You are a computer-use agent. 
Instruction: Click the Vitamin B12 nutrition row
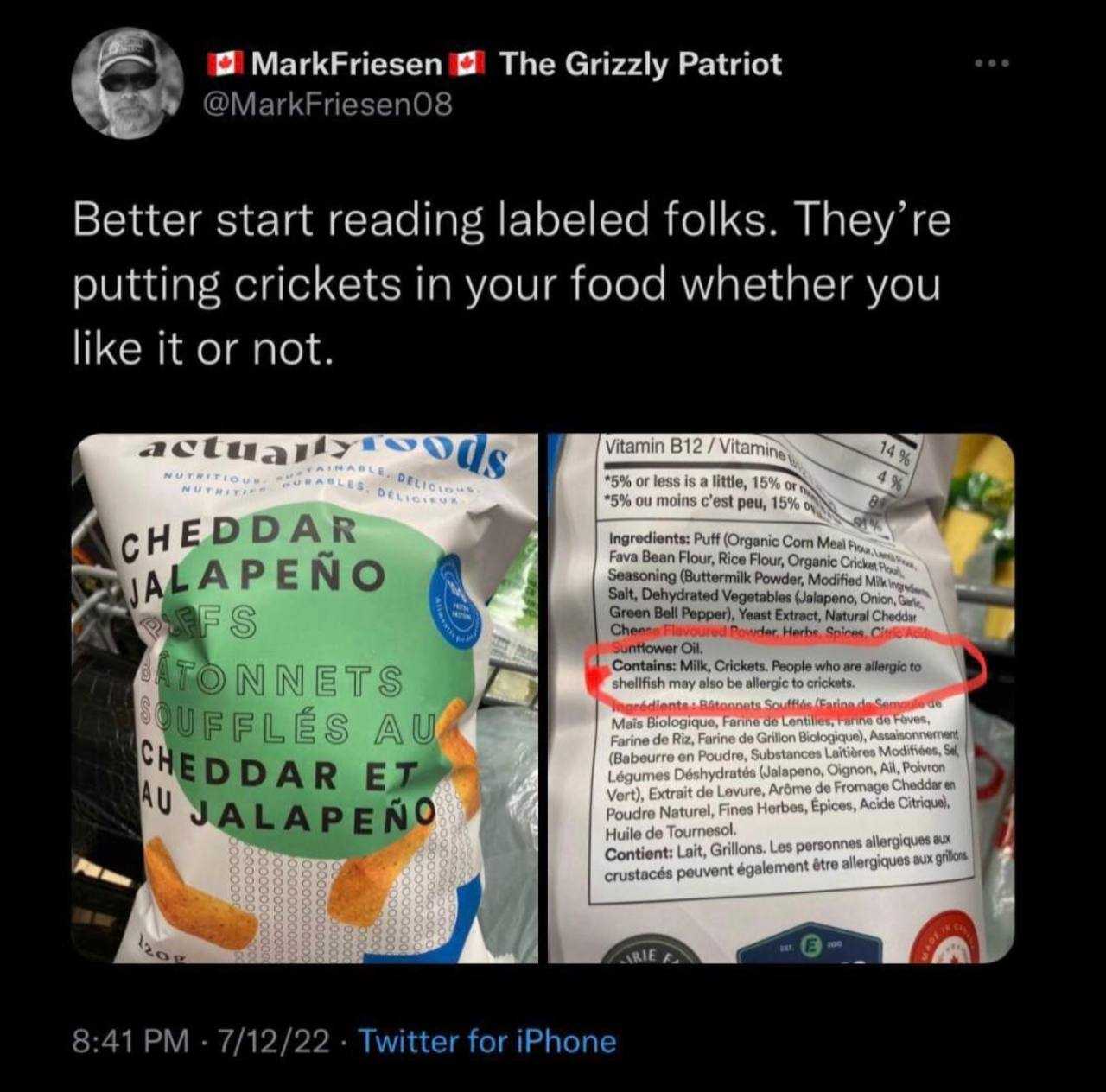[x=752, y=449]
